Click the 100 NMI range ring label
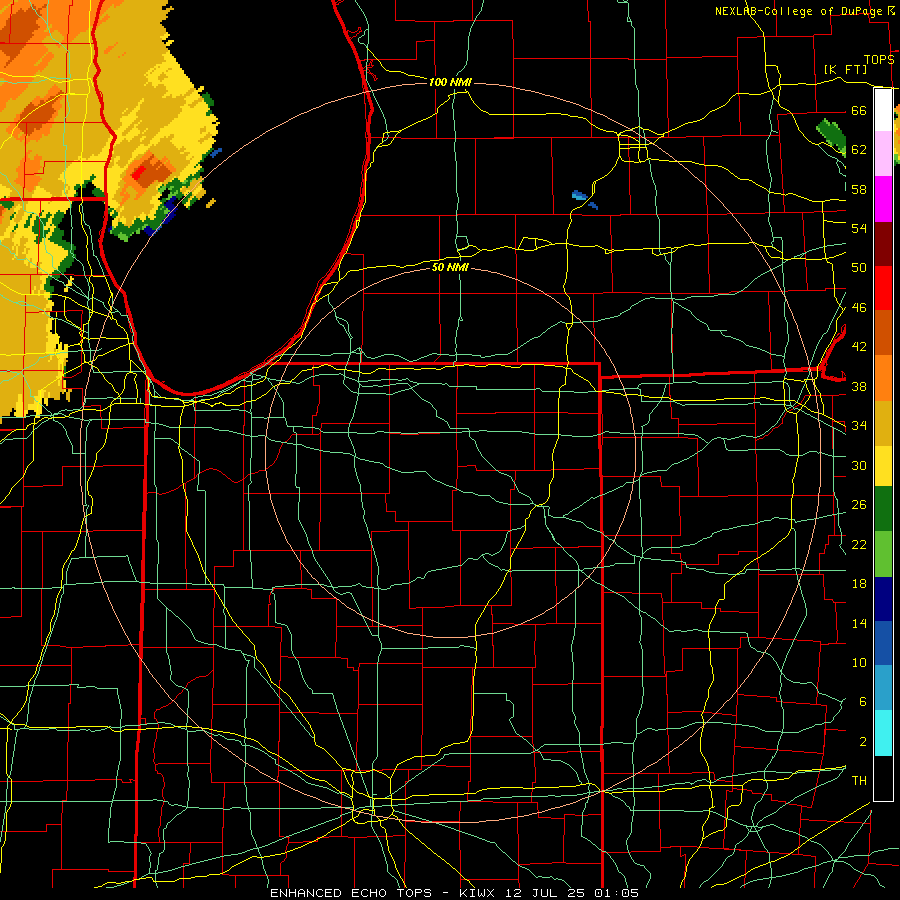 tap(450, 83)
